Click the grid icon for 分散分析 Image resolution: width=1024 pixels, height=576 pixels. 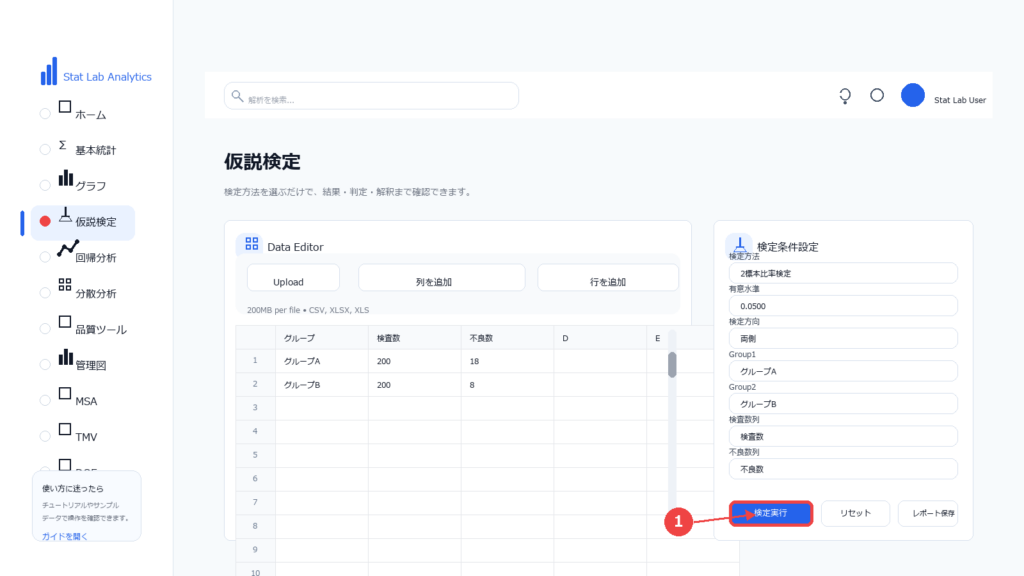[x=65, y=284]
